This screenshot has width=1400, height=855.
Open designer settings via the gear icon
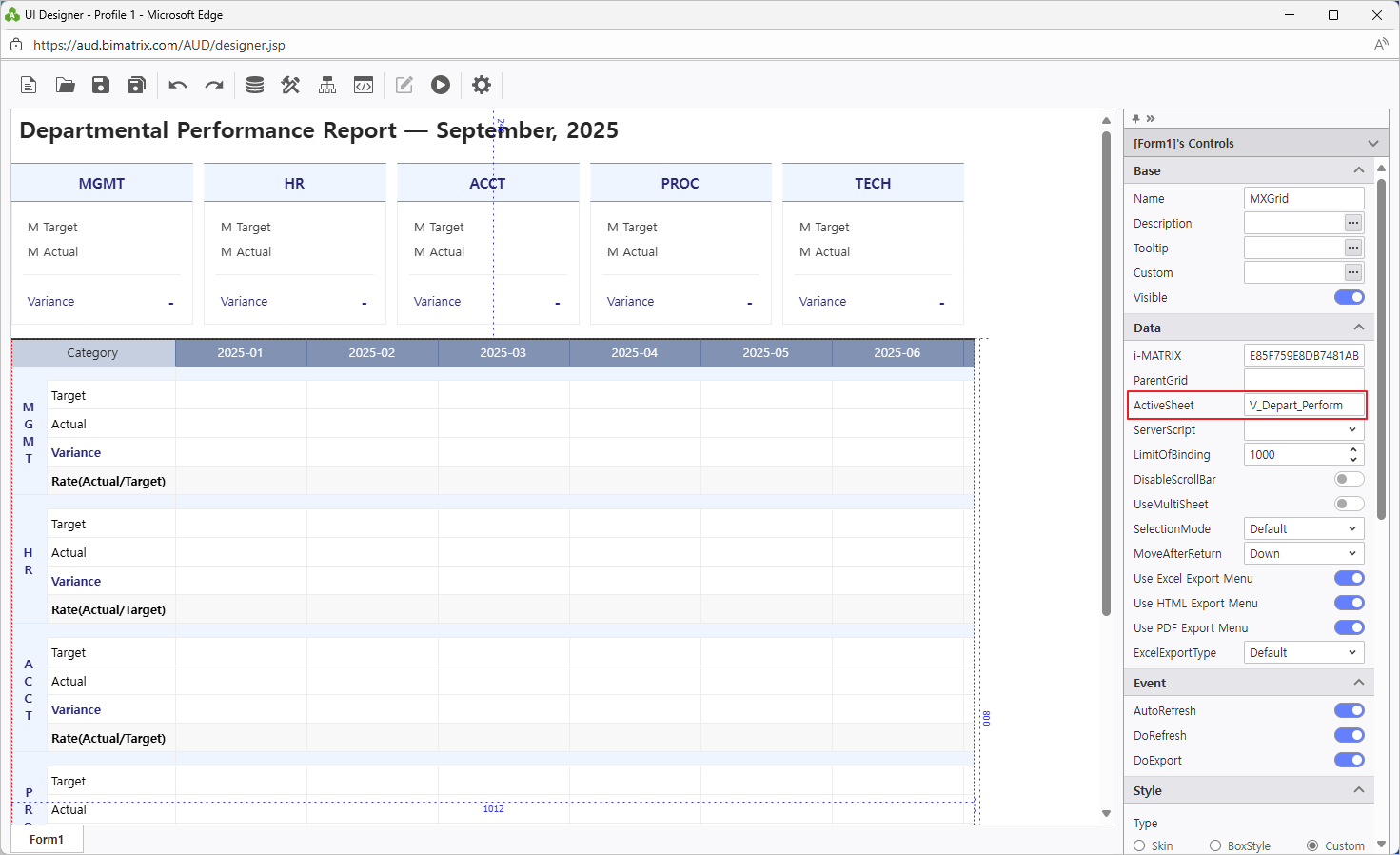pyautogui.click(x=481, y=85)
